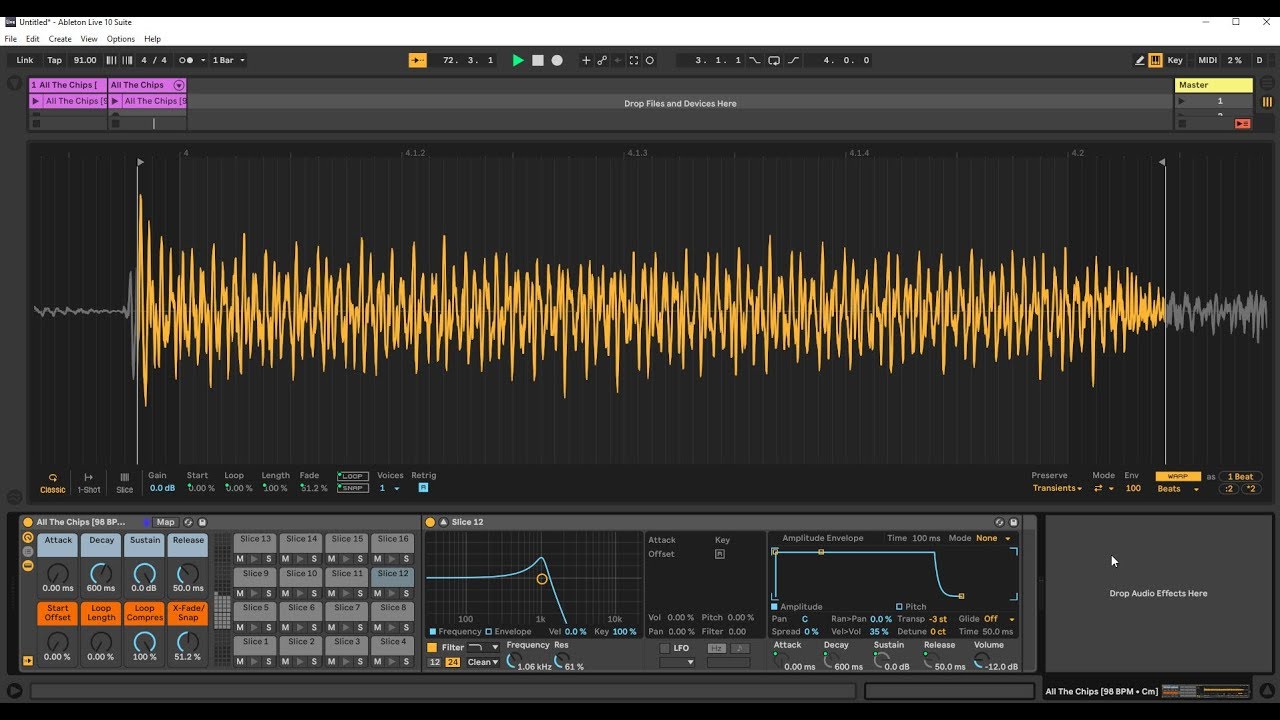Image resolution: width=1280 pixels, height=720 pixels.
Task: Click the hot-swap preset icon on Drum Rack
Action: click(x=188, y=522)
